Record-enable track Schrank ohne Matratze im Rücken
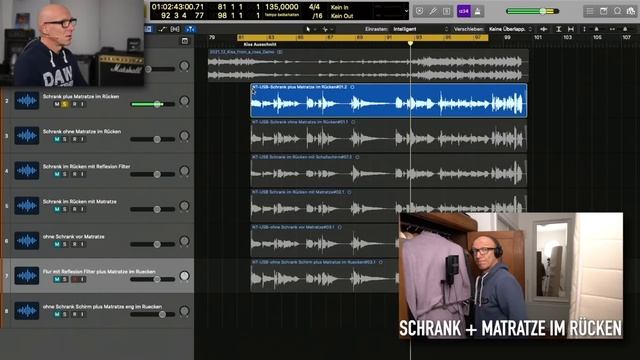This screenshot has width=640, height=360. pos(74,140)
